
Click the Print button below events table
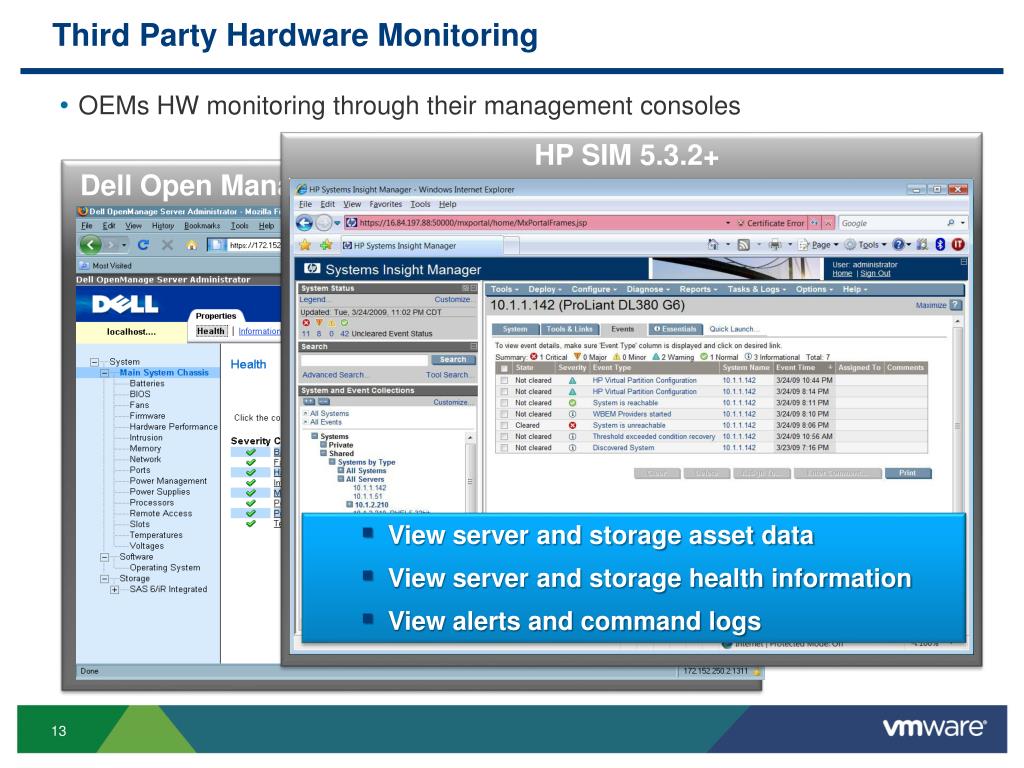(x=907, y=473)
